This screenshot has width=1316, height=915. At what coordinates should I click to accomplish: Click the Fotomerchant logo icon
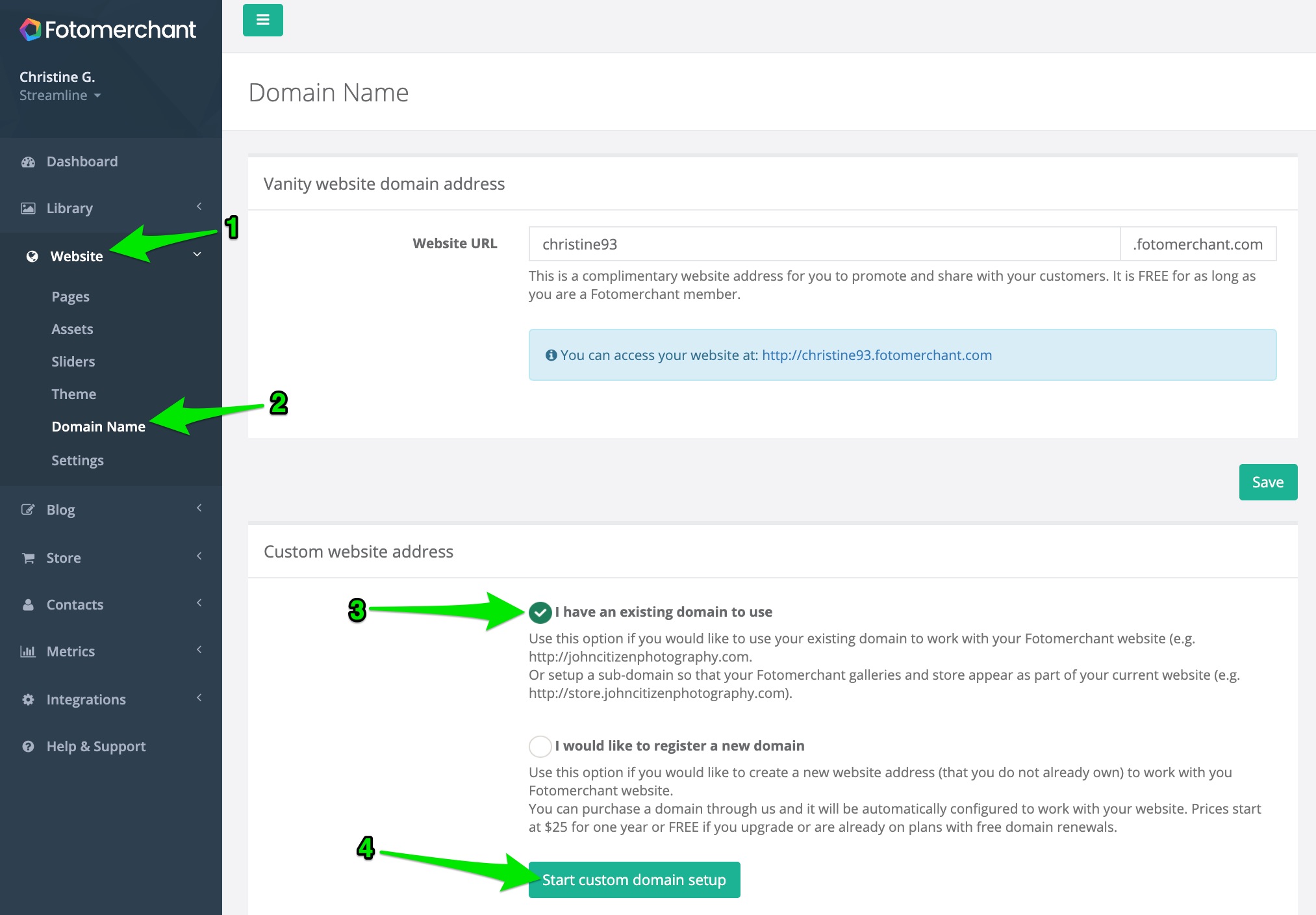tap(30, 29)
